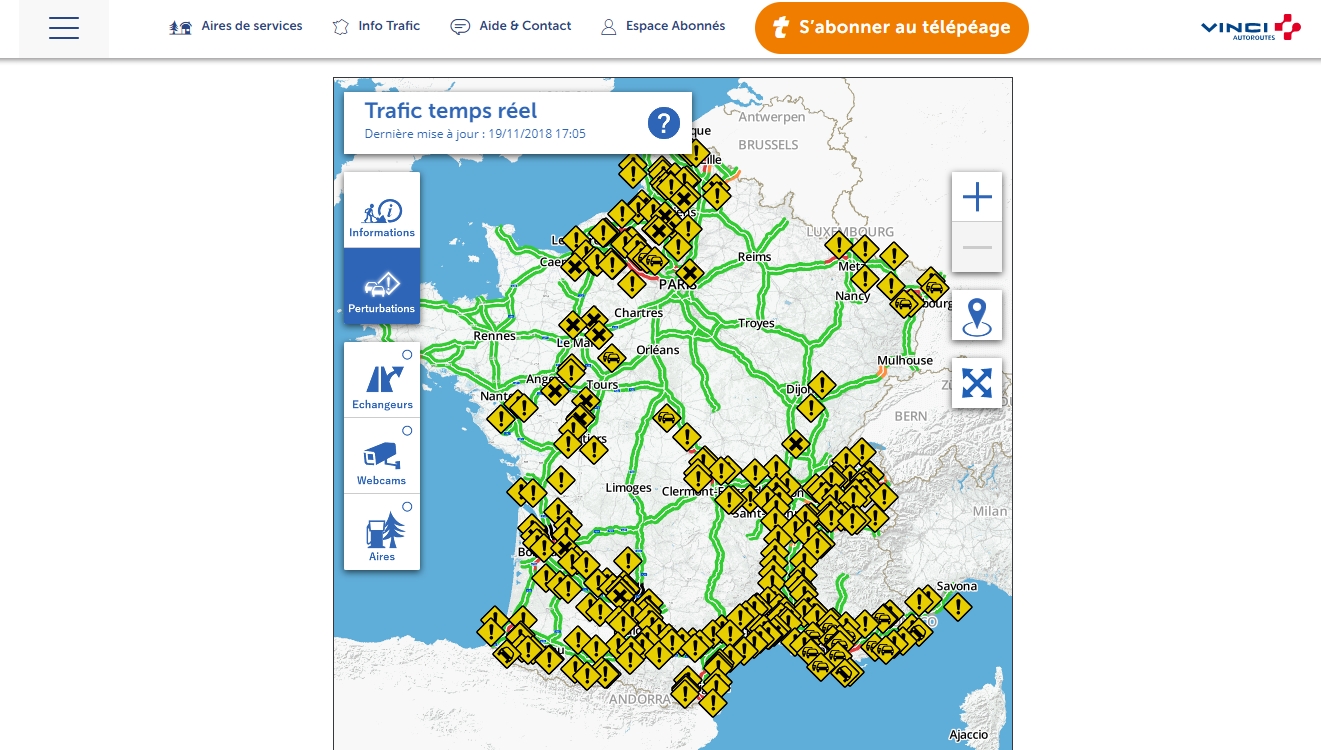Zoom out the map with minus button
Screen dimensions: 1321x750
(976, 247)
